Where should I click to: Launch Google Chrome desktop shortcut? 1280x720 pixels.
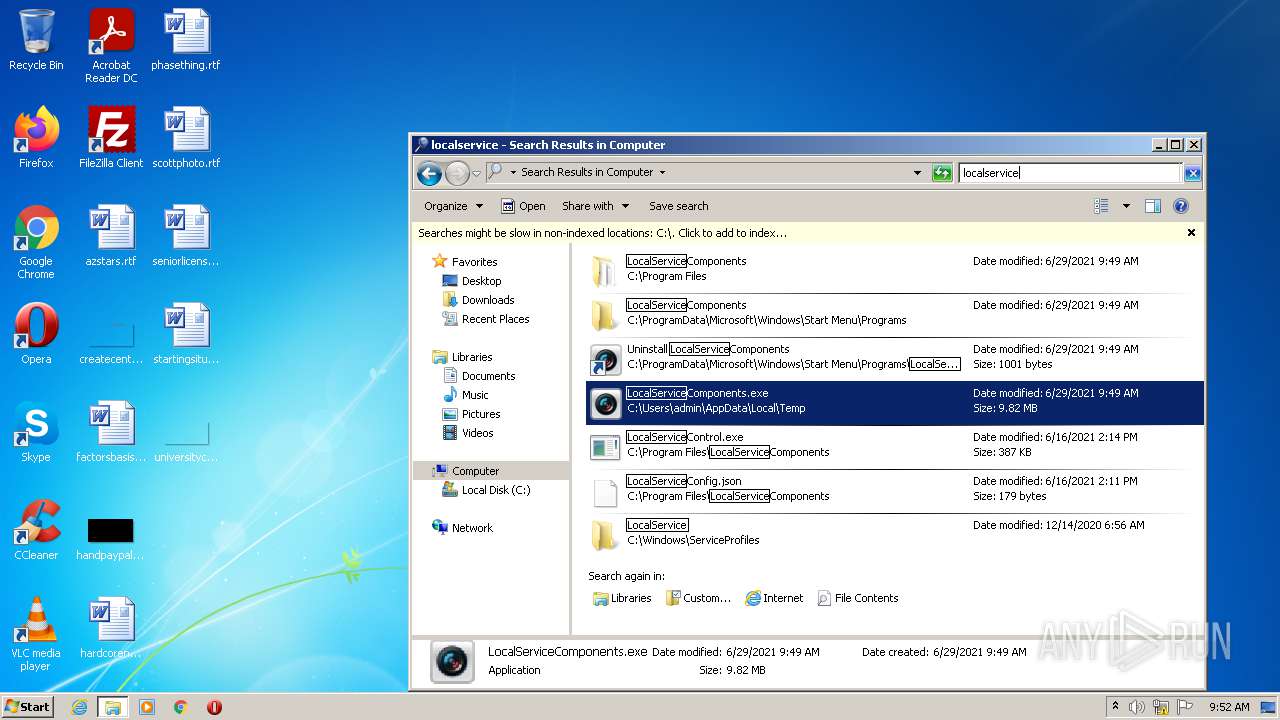(x=36, y=242)
